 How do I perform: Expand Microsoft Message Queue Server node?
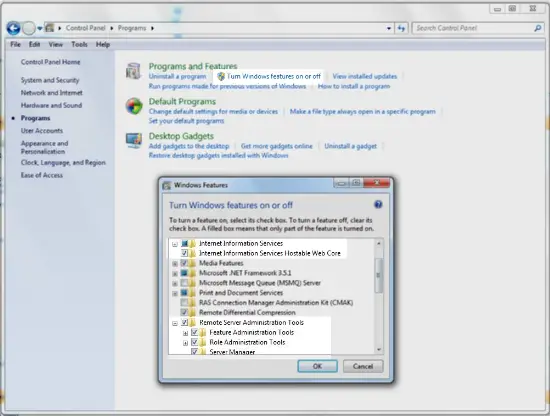click(x=175, y=283)
